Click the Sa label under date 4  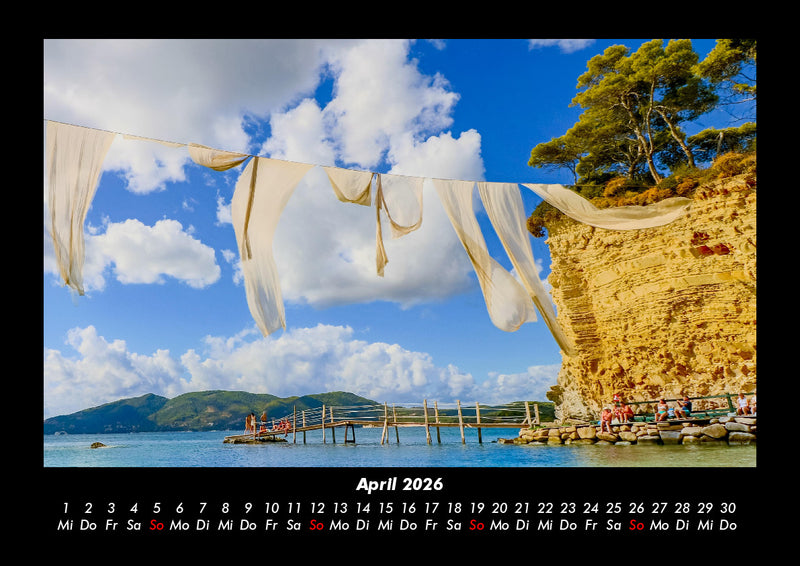[133, 525]
